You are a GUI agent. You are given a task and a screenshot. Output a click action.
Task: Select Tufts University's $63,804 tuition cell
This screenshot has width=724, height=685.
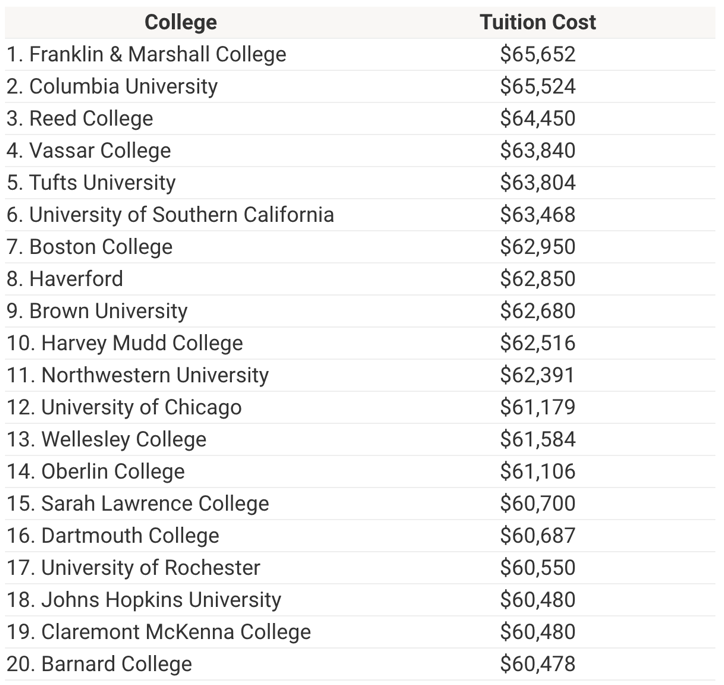[x=537, y=182]
